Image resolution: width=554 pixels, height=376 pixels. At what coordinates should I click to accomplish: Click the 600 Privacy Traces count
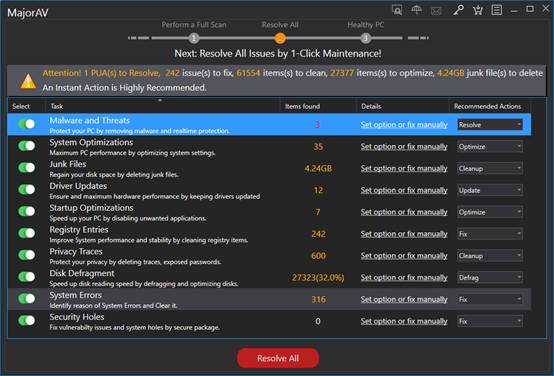(x=318, y=256)
